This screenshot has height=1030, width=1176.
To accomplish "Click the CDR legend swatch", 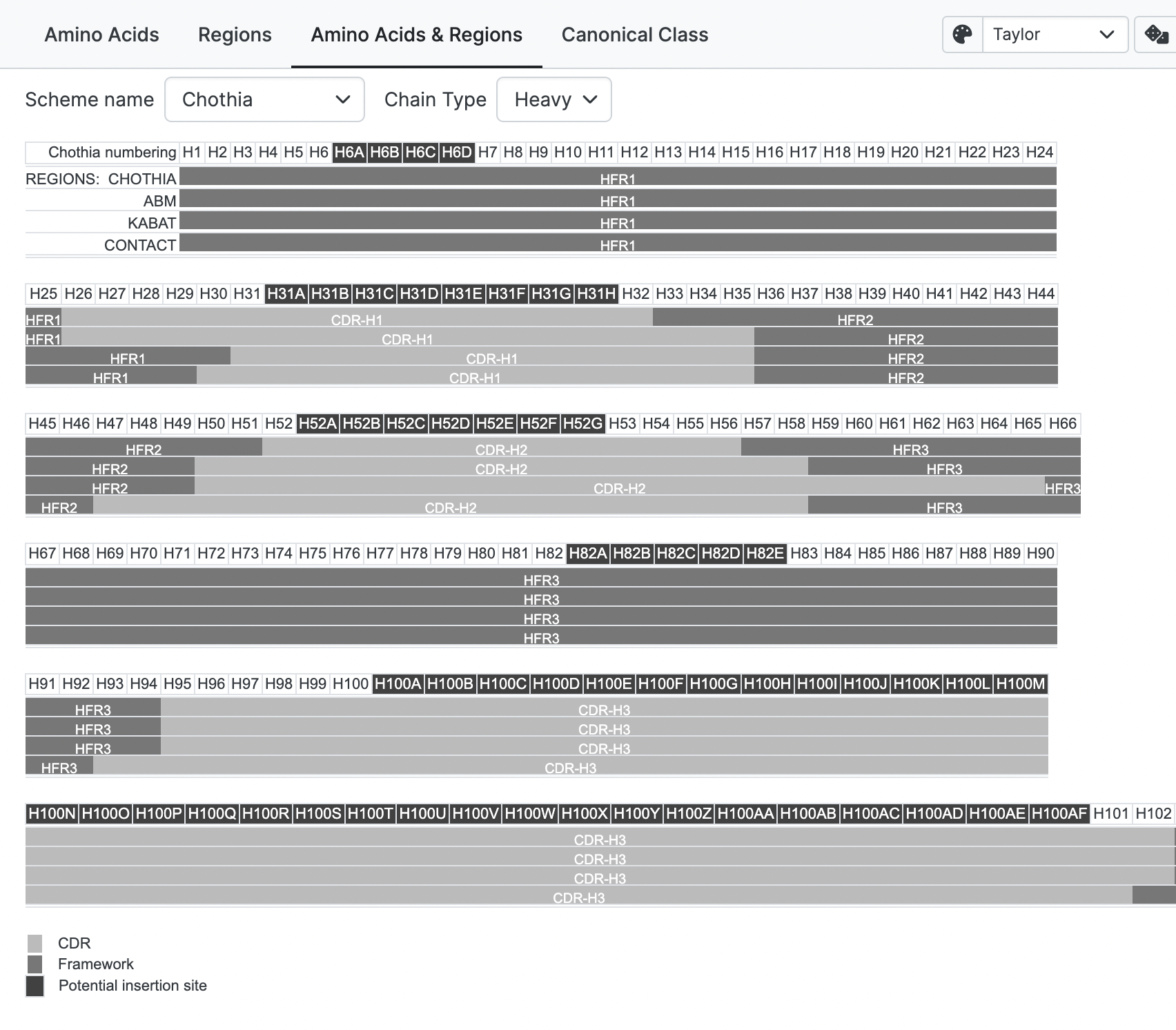I will coord(35,944).
